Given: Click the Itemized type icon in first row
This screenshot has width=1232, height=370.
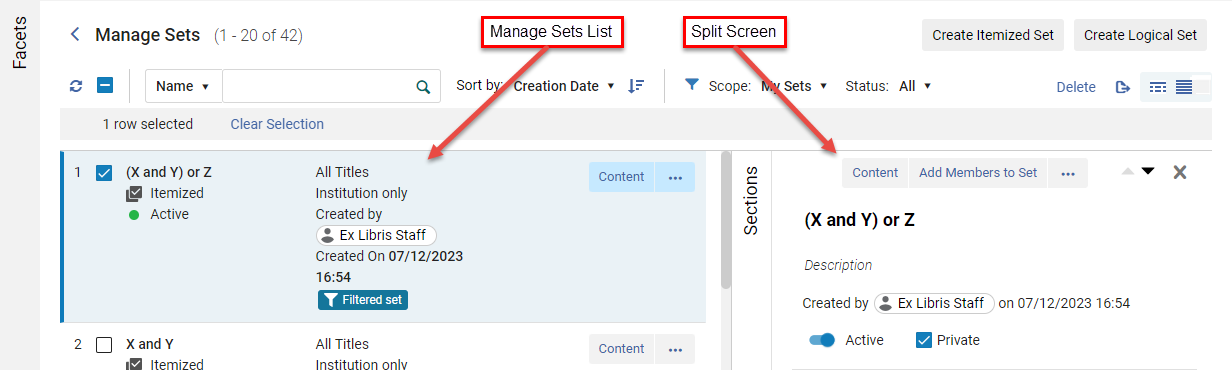Looking at the screenshot, I should click(x=134, y=193).
